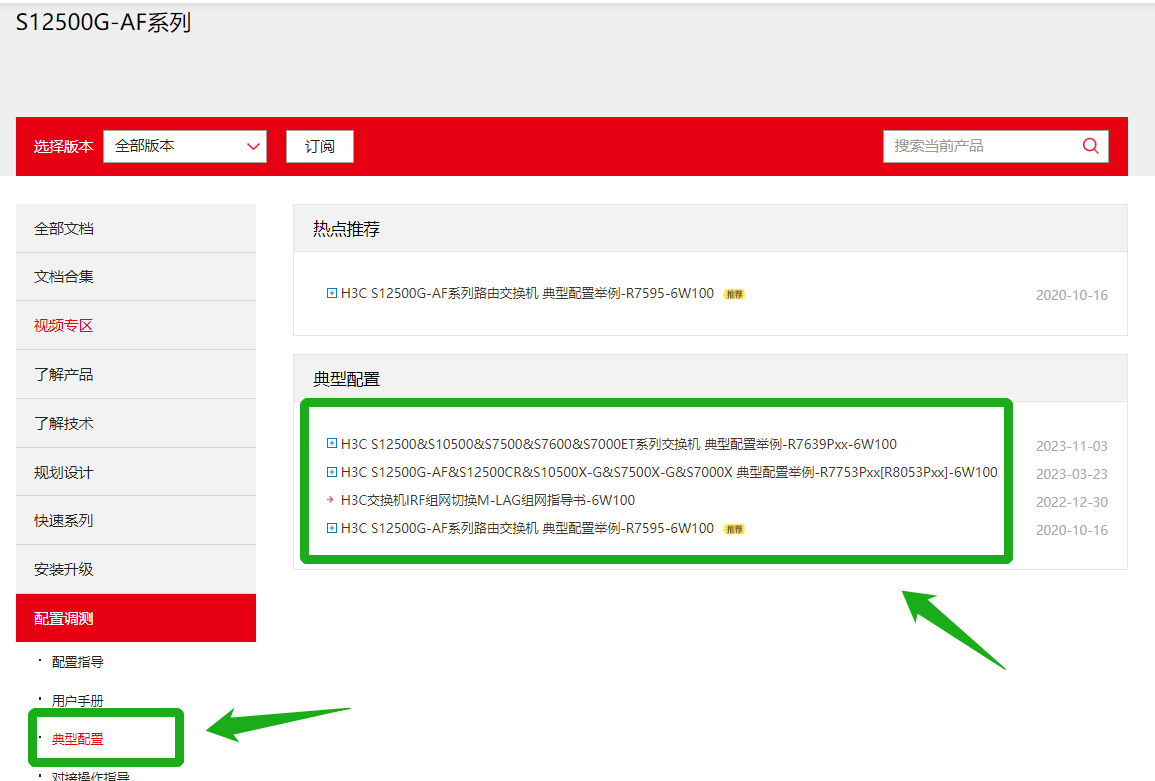The height and width of the screenshot is (781, 1155).
Task: Open 了解技术 sidebar item
Action: pos(136,424)
